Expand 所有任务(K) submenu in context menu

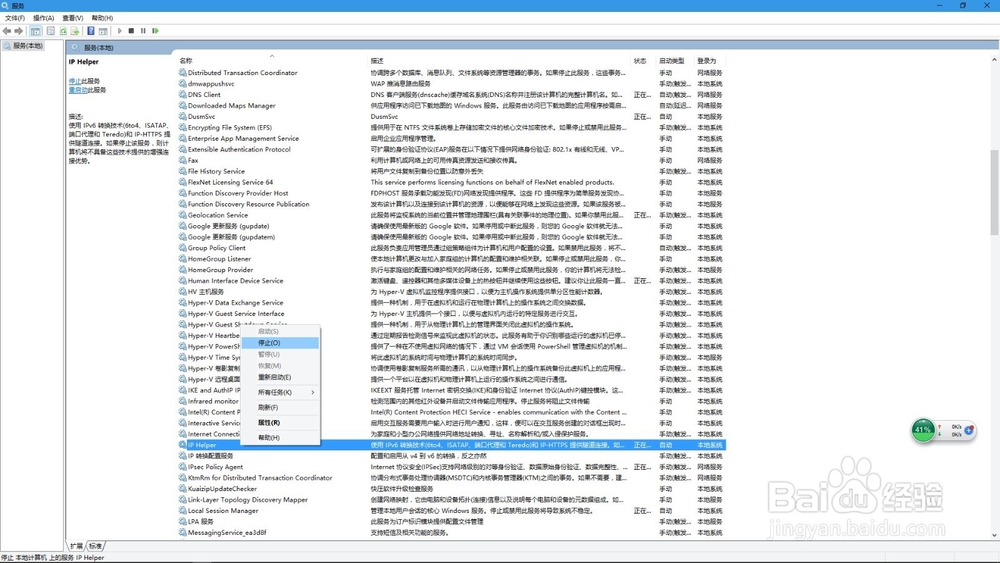click(x=280, y=392)
